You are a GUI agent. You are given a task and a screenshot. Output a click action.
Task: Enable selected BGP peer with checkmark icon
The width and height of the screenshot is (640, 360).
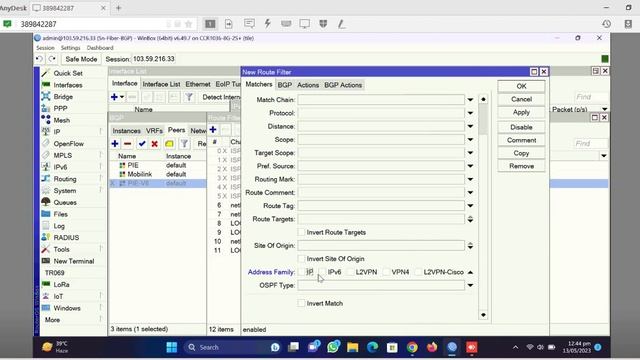point(142,144)
